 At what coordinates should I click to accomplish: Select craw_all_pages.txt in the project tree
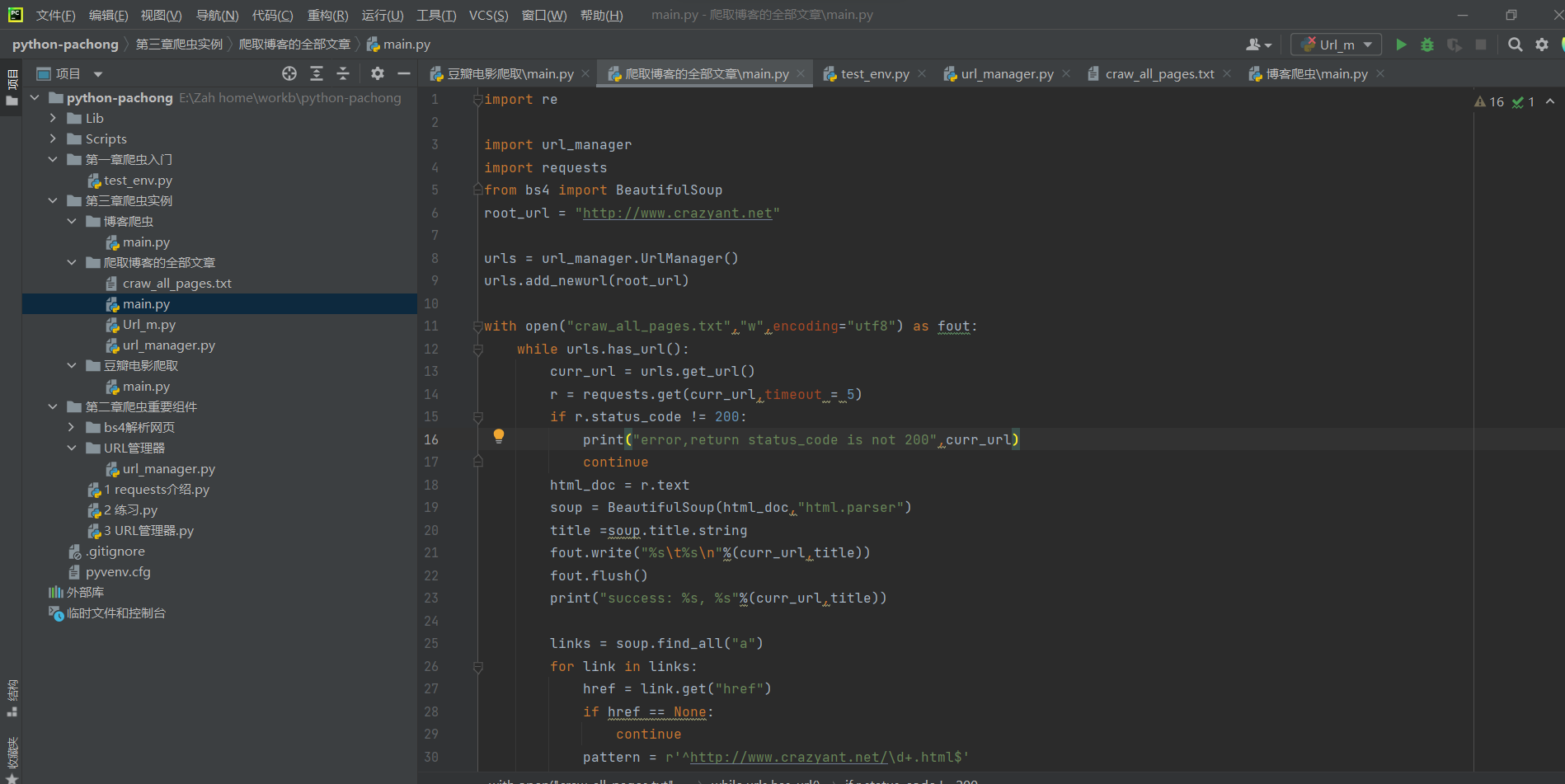(x=177, y=283)
